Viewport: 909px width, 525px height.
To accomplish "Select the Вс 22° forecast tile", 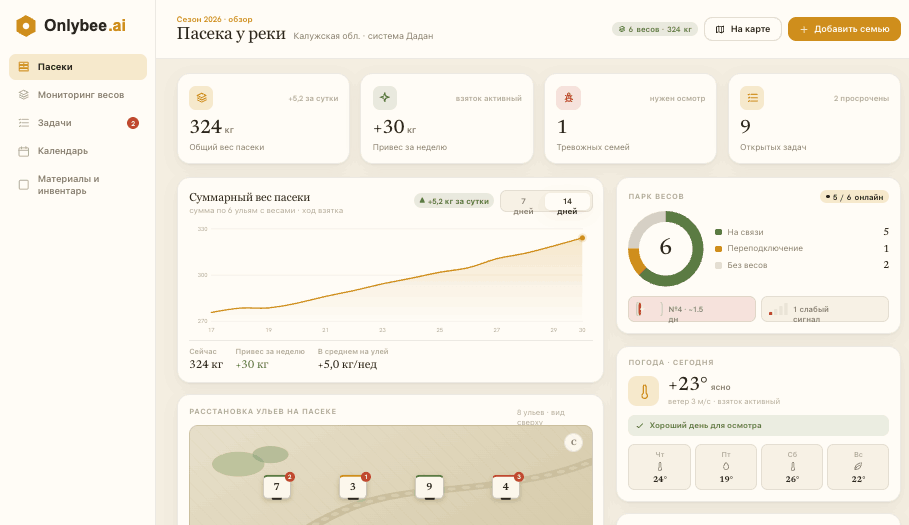I will [x=858, y=467].
